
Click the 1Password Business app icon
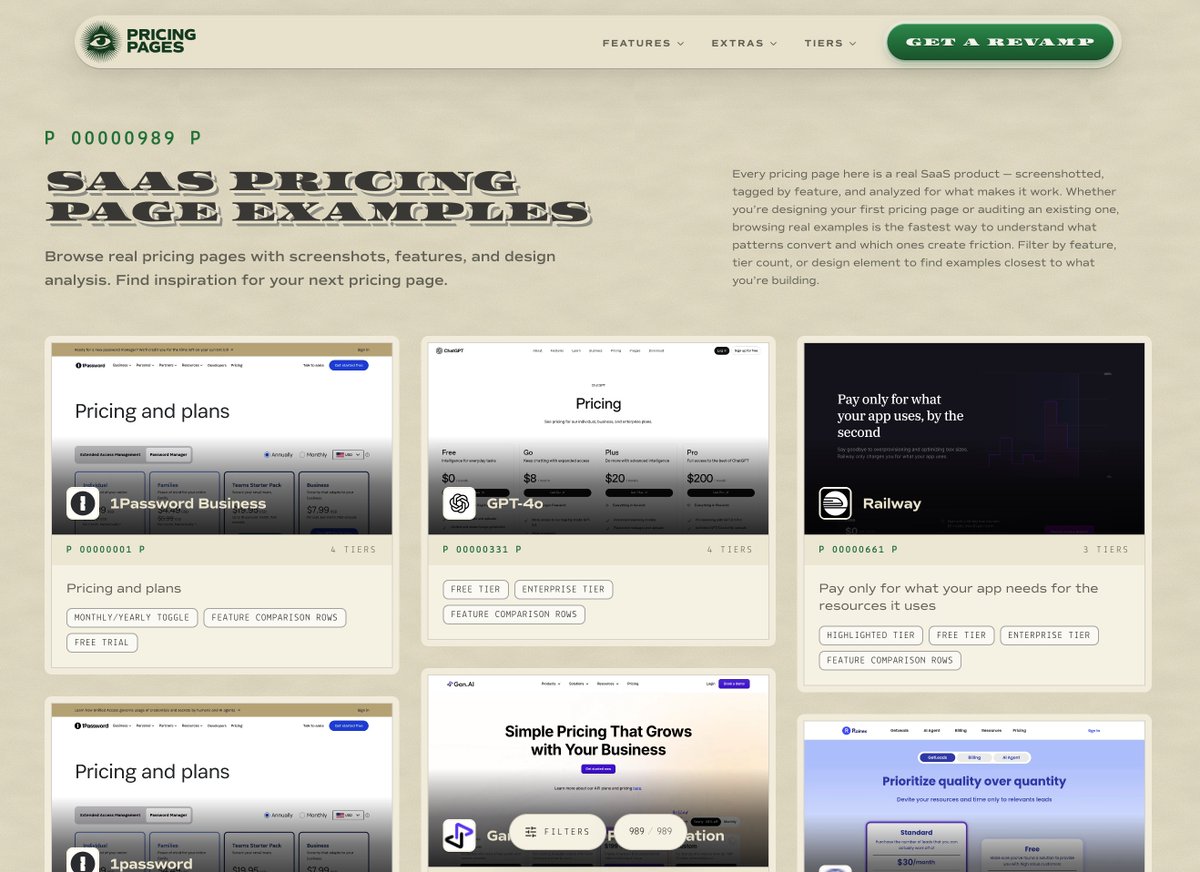(82, 503)
